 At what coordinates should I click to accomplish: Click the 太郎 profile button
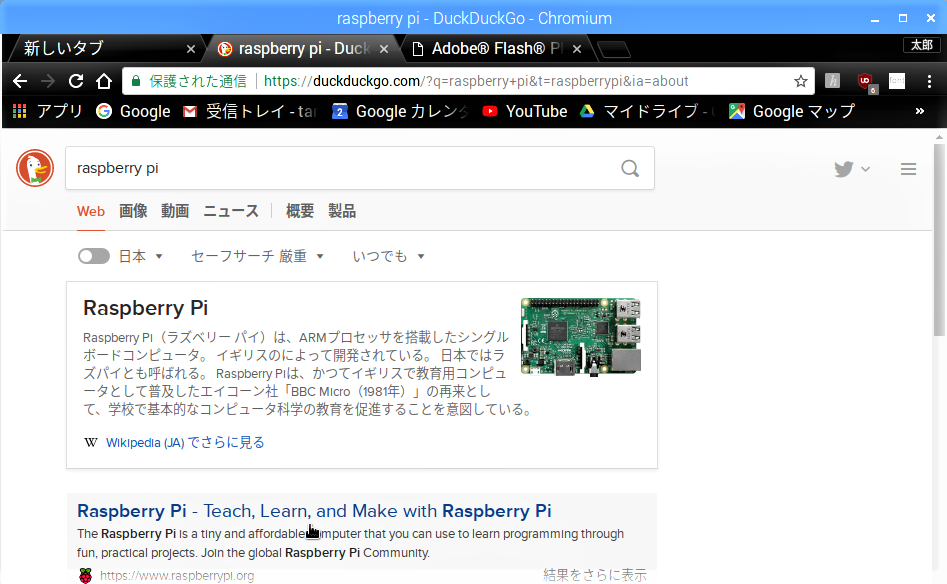[x=922, y=45]
